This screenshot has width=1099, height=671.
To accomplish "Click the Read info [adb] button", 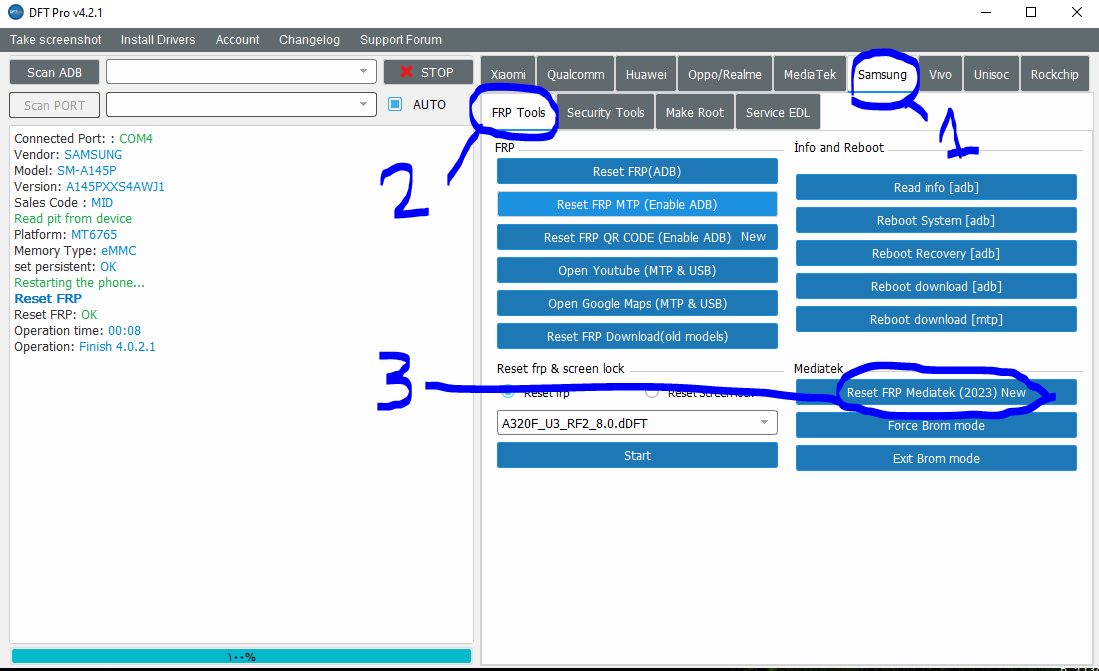I will (936, 187).
